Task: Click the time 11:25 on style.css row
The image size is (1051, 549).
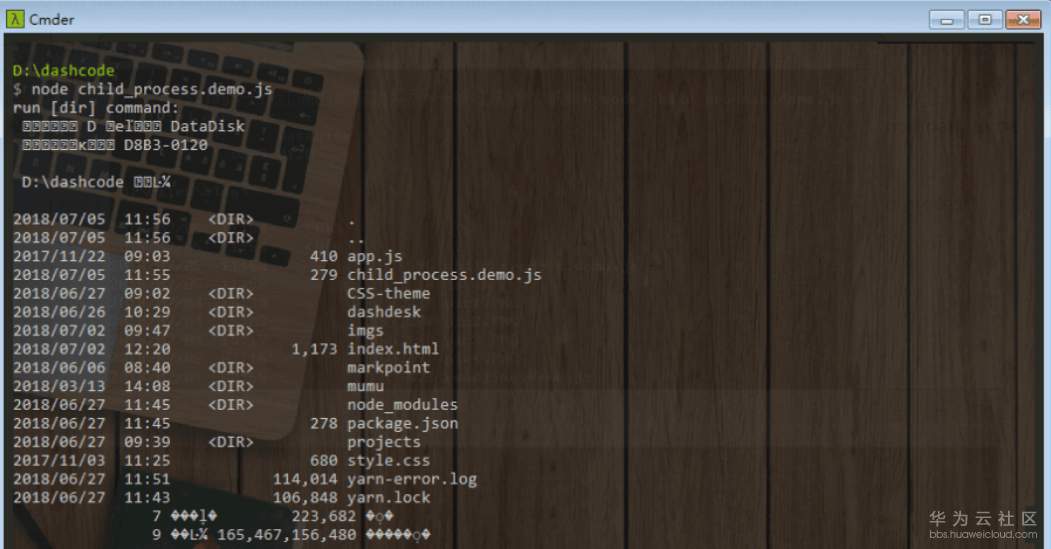Action: click(147, 461)
